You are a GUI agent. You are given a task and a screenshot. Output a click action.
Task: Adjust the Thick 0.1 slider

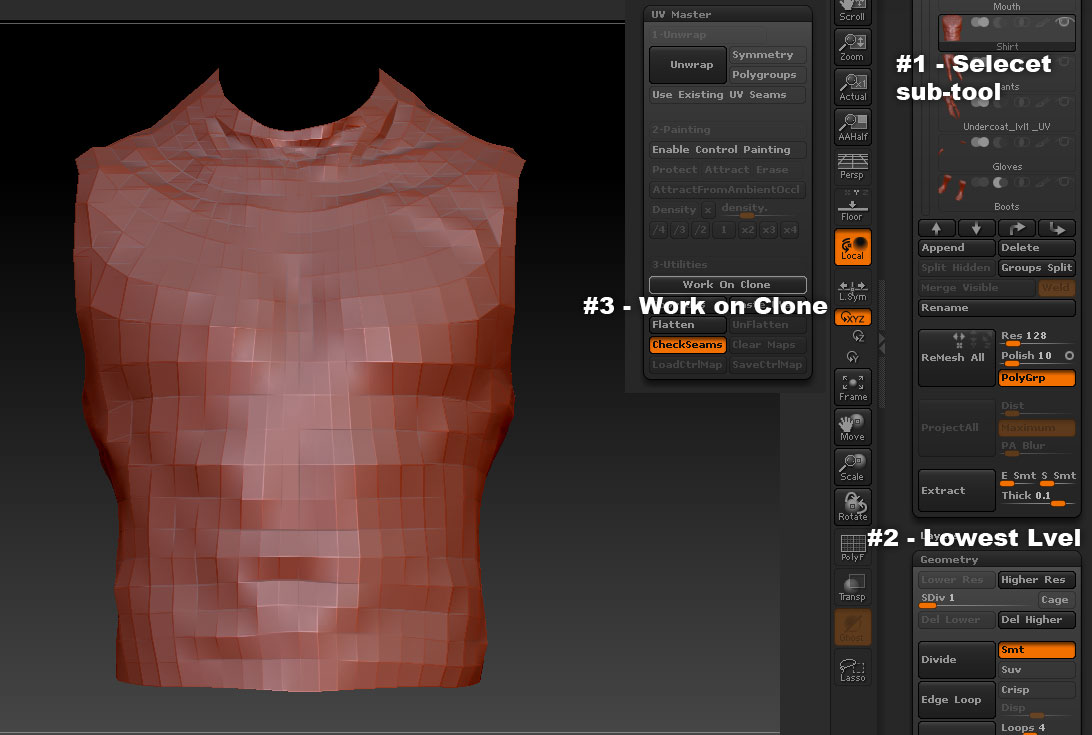1037,497
